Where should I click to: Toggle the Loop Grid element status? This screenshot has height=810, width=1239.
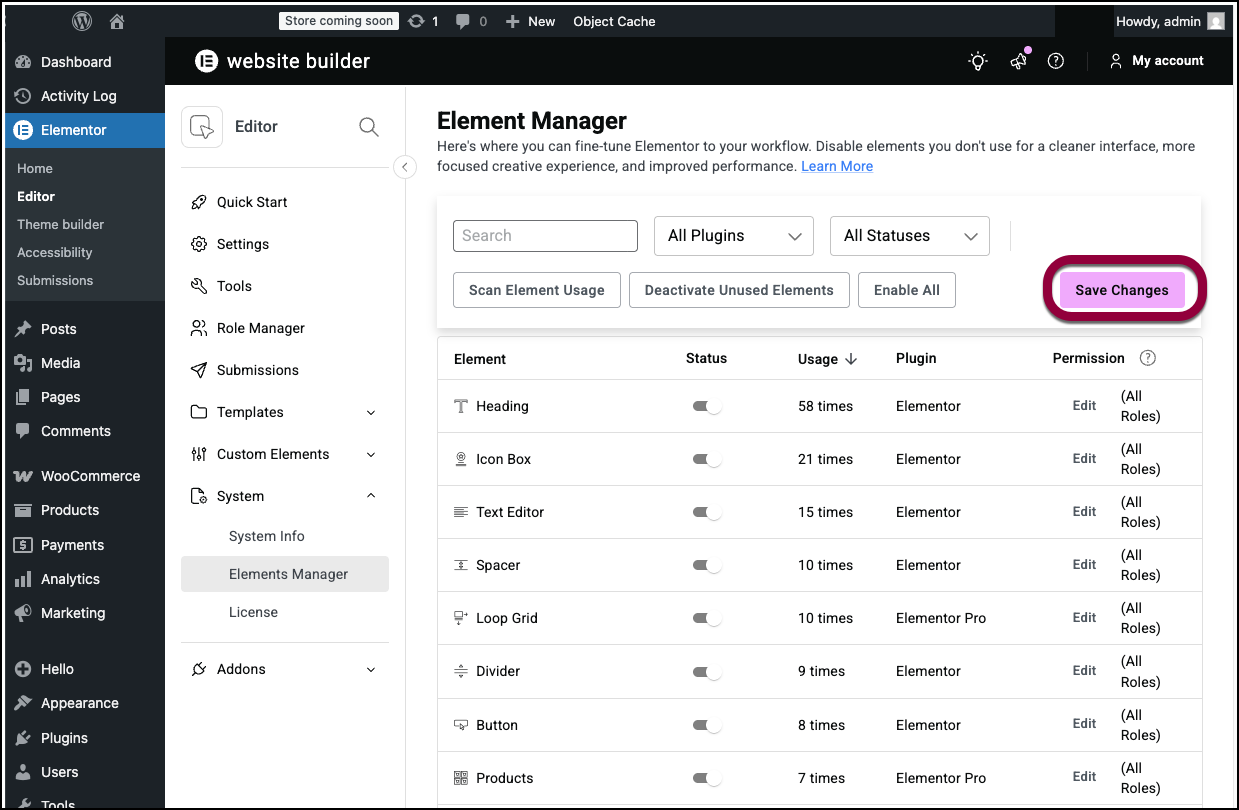(707, 618)
